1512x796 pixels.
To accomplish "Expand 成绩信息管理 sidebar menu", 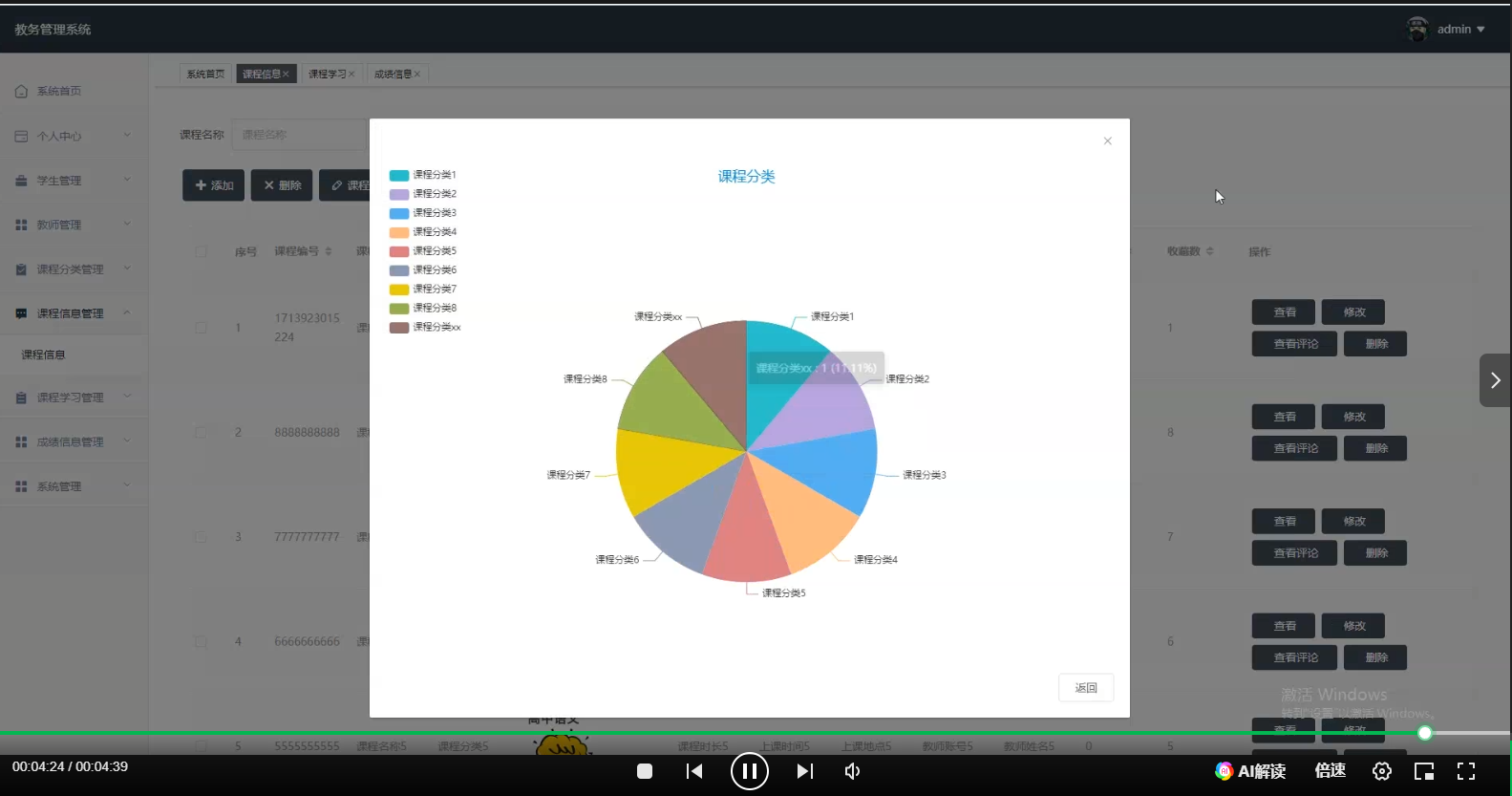I will click(x=74, y=442).
